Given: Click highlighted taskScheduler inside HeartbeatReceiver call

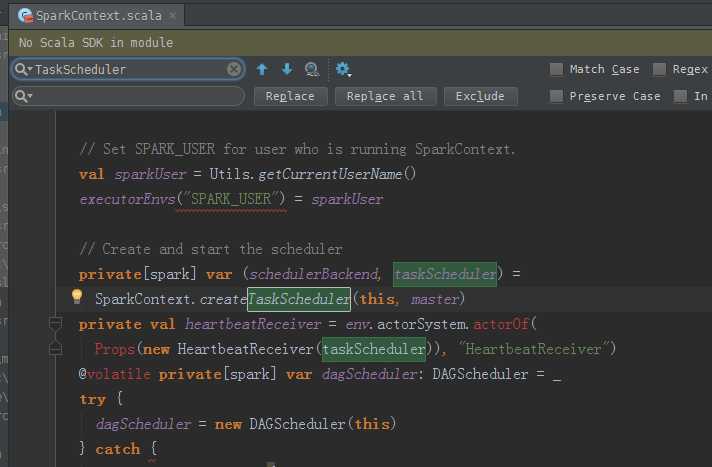Looking at the screenshot, I should pos(374,349).
